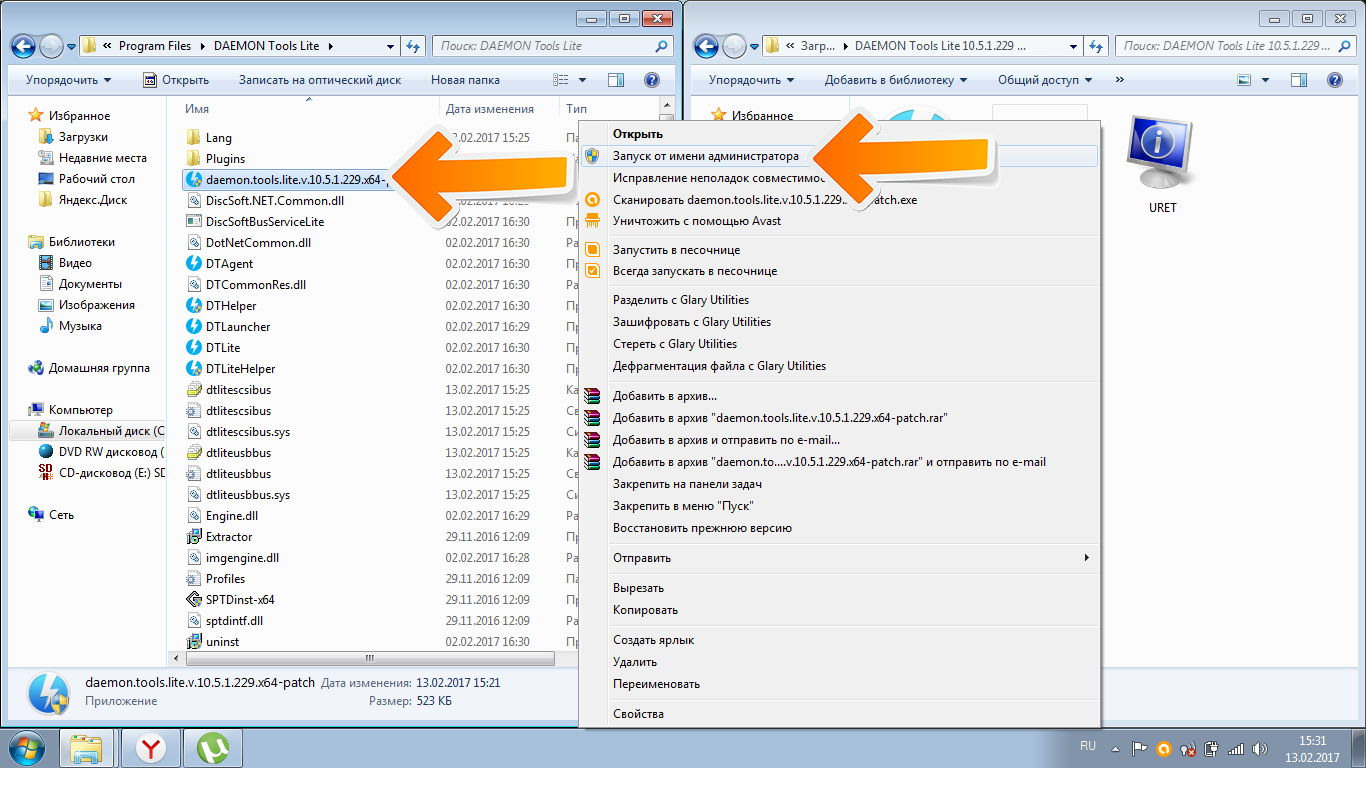This screenshot has width=1366, height=809.
Task: Open Yandex Browser from taskbar
Action: click(x=151, y=748)
